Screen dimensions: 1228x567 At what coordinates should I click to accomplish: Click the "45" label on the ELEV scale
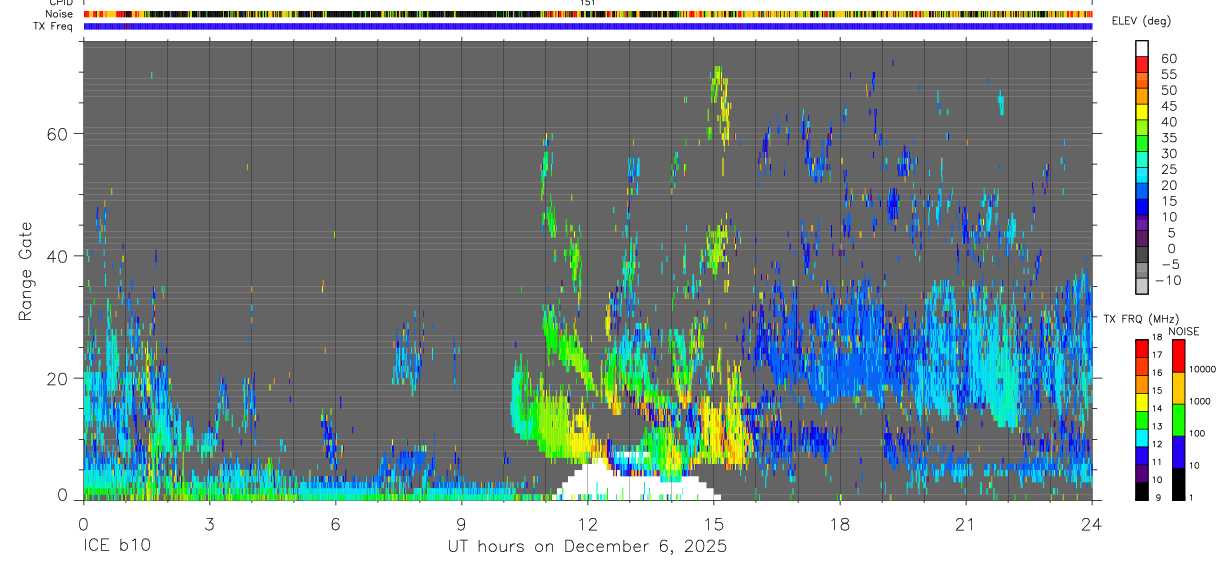(1168, 106)
